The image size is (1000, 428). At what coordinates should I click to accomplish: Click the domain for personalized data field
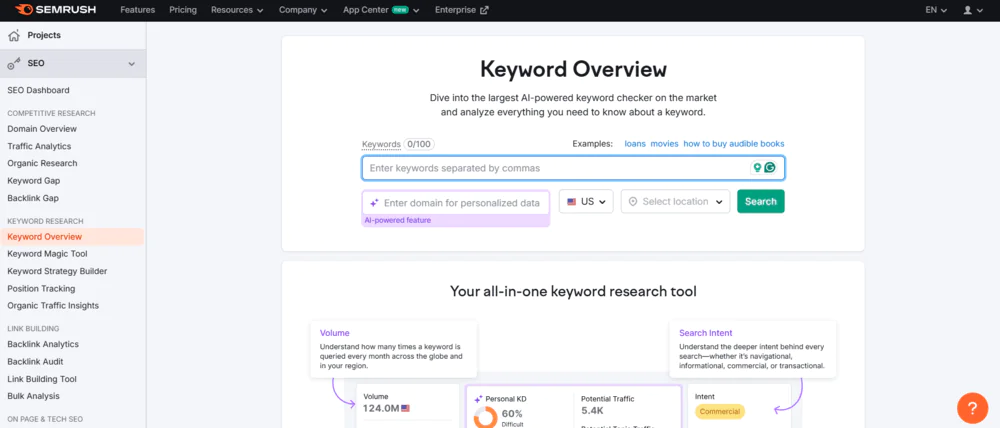coord(460,202)
